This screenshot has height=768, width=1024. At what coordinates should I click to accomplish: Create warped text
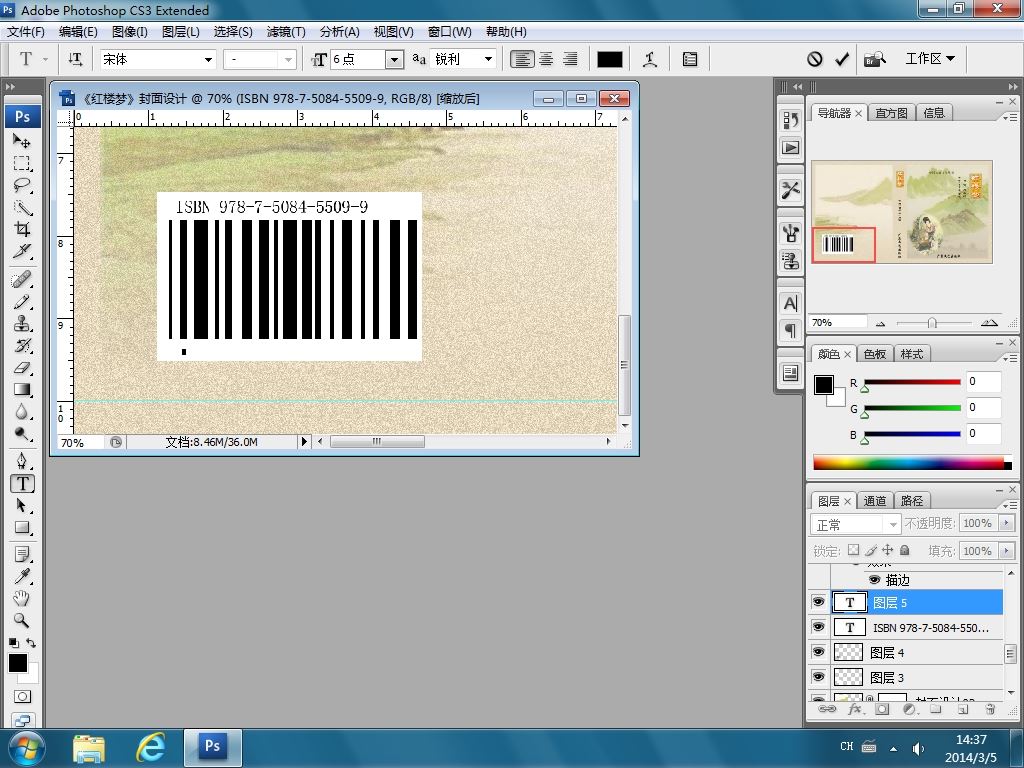[650, 59]
